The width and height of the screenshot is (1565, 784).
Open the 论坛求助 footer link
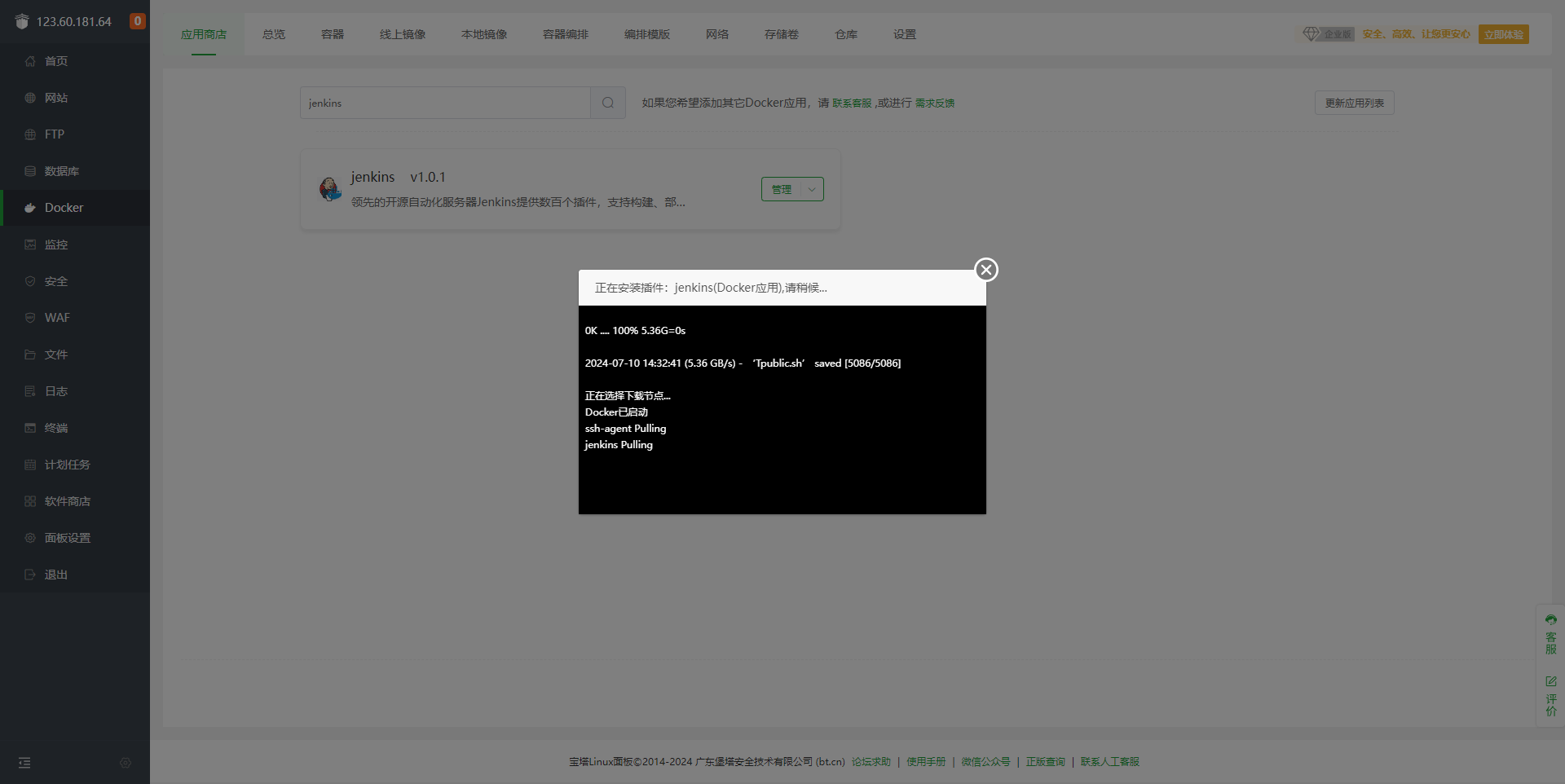tap(871, 762)
